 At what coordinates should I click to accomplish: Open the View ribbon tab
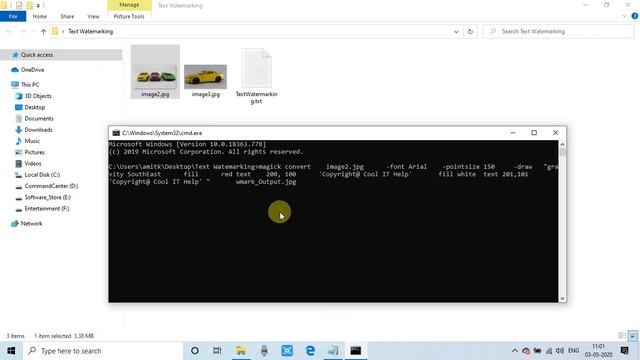pyautogui.click(x=93, y=16)
